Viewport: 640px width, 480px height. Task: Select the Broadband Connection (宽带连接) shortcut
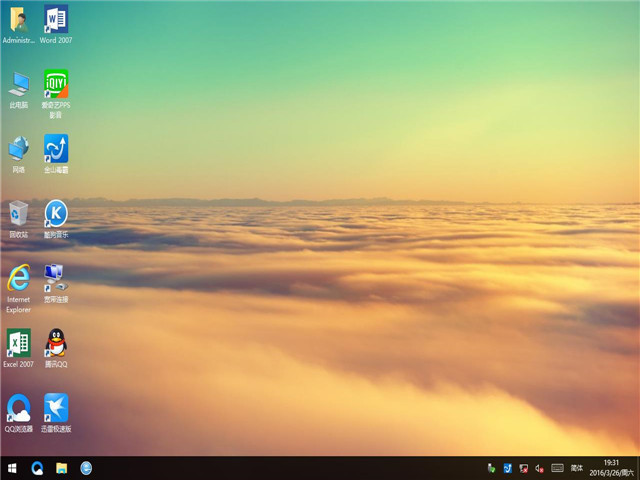coord(56,278)
